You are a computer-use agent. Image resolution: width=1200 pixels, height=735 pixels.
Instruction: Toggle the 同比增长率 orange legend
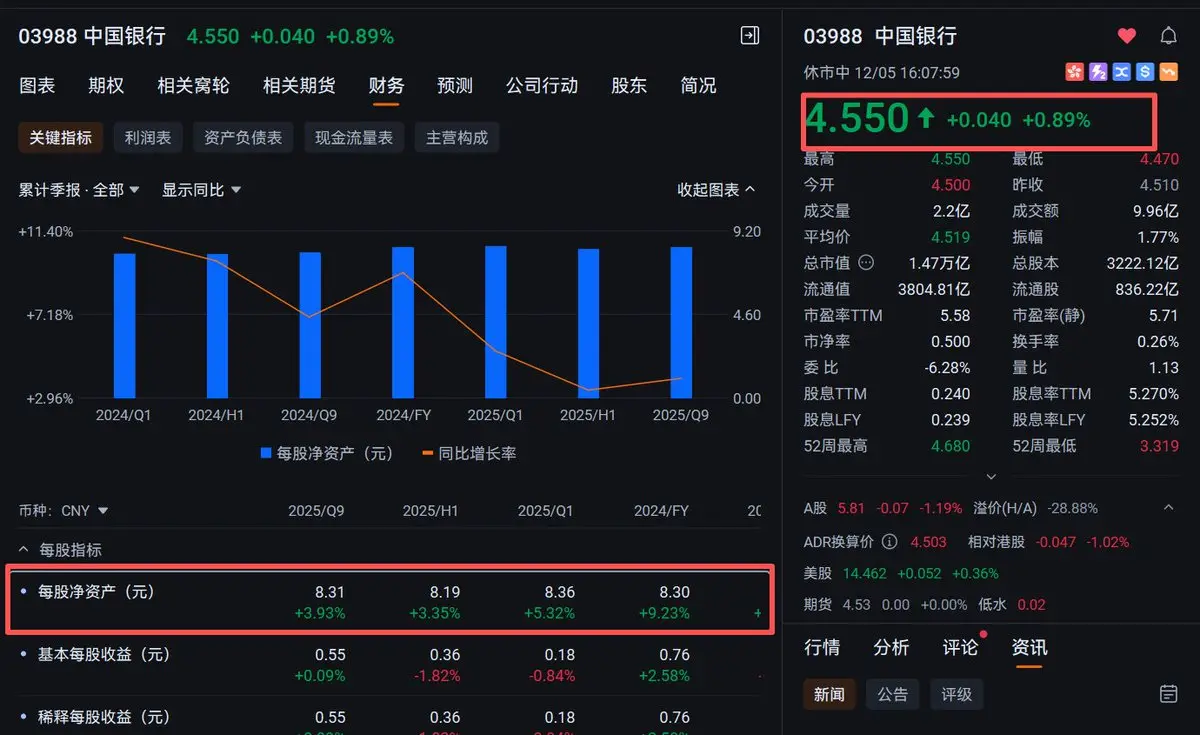tap(469, 453)
